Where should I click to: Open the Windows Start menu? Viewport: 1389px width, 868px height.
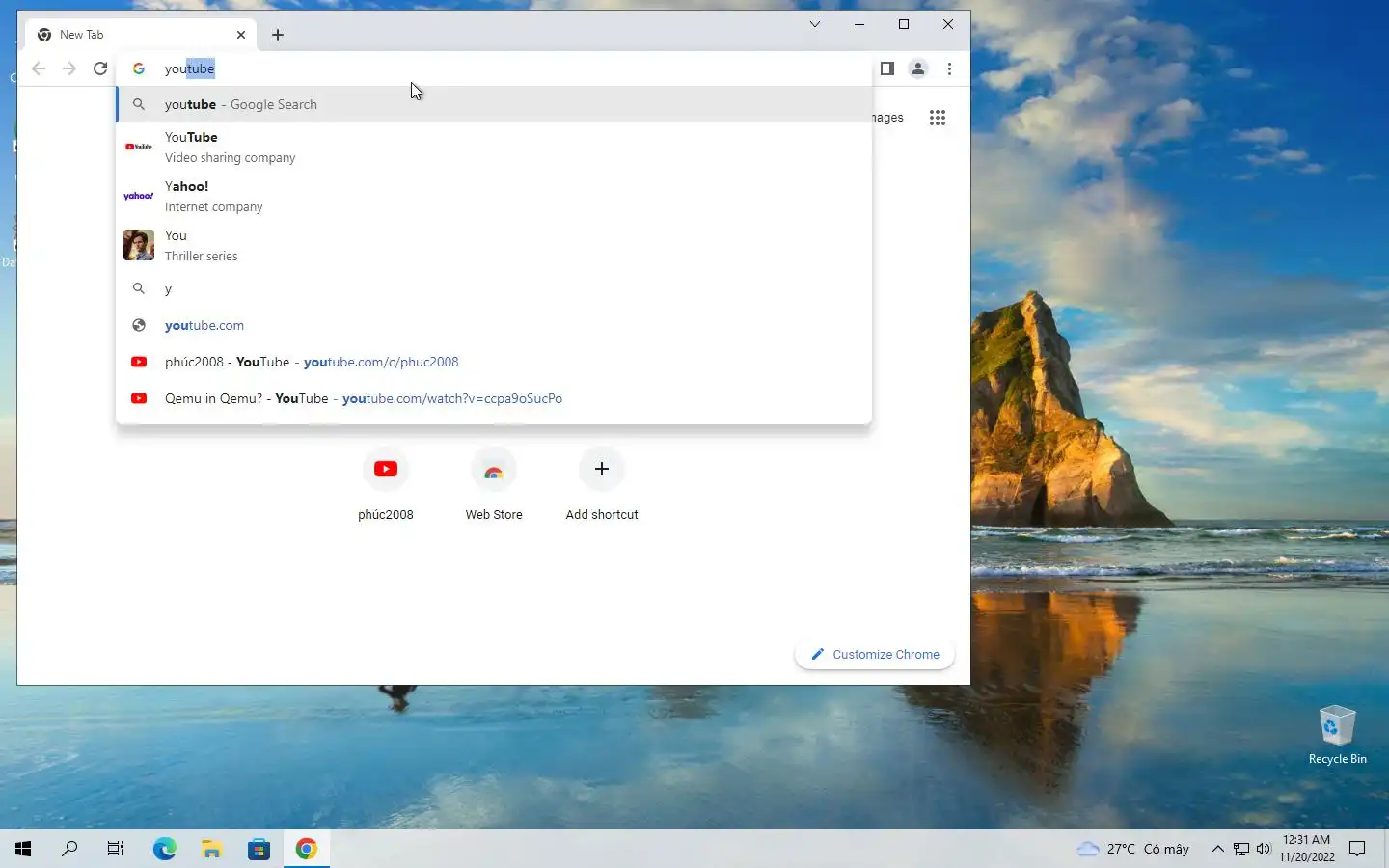tap(23, 849)
